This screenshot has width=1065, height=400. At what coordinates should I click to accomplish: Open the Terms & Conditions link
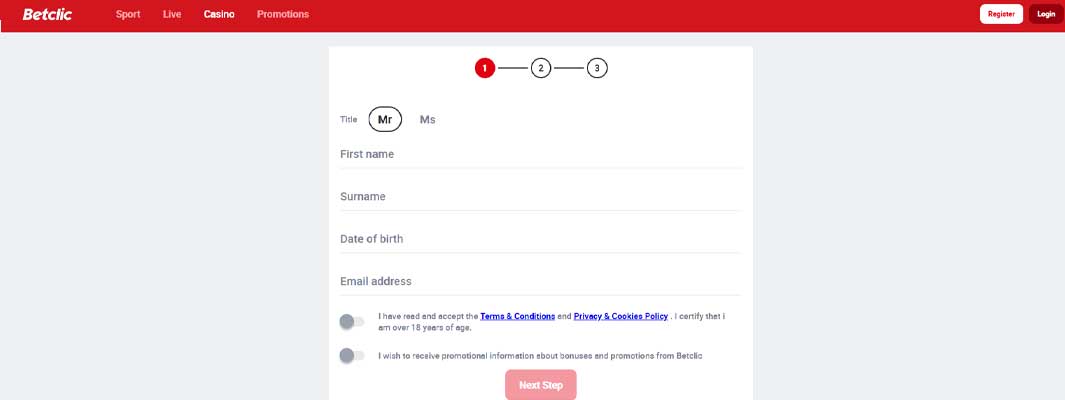[518, 316]
